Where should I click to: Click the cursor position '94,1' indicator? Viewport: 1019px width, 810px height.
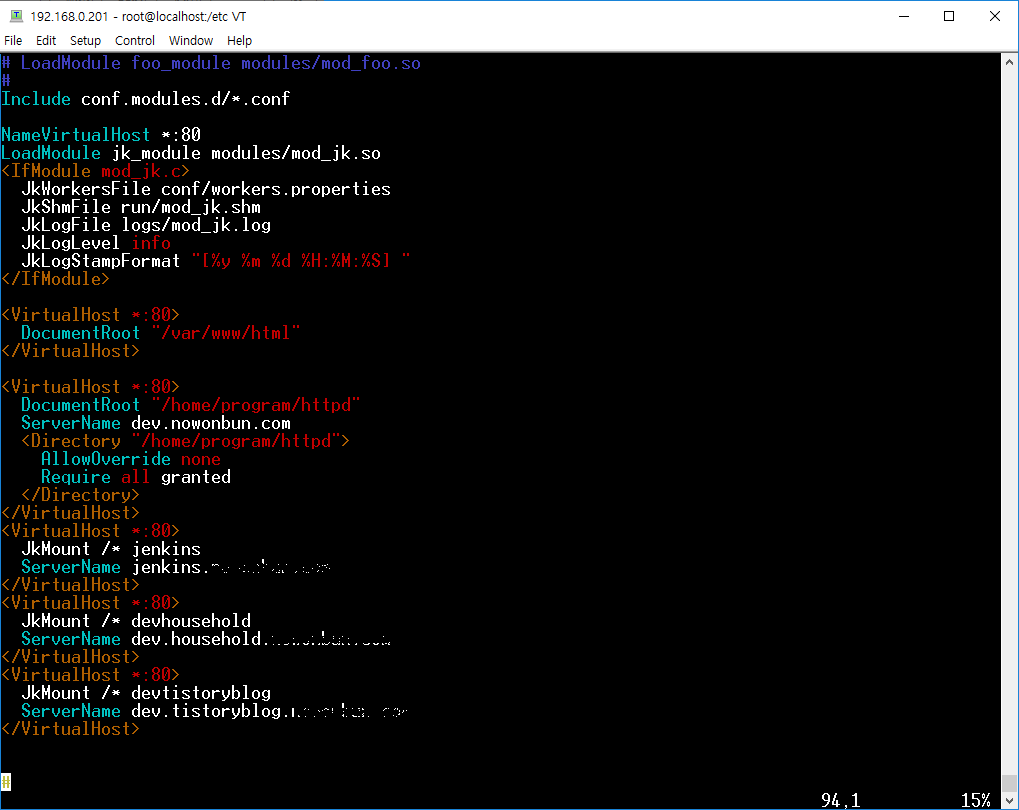[x=840, y=800]
